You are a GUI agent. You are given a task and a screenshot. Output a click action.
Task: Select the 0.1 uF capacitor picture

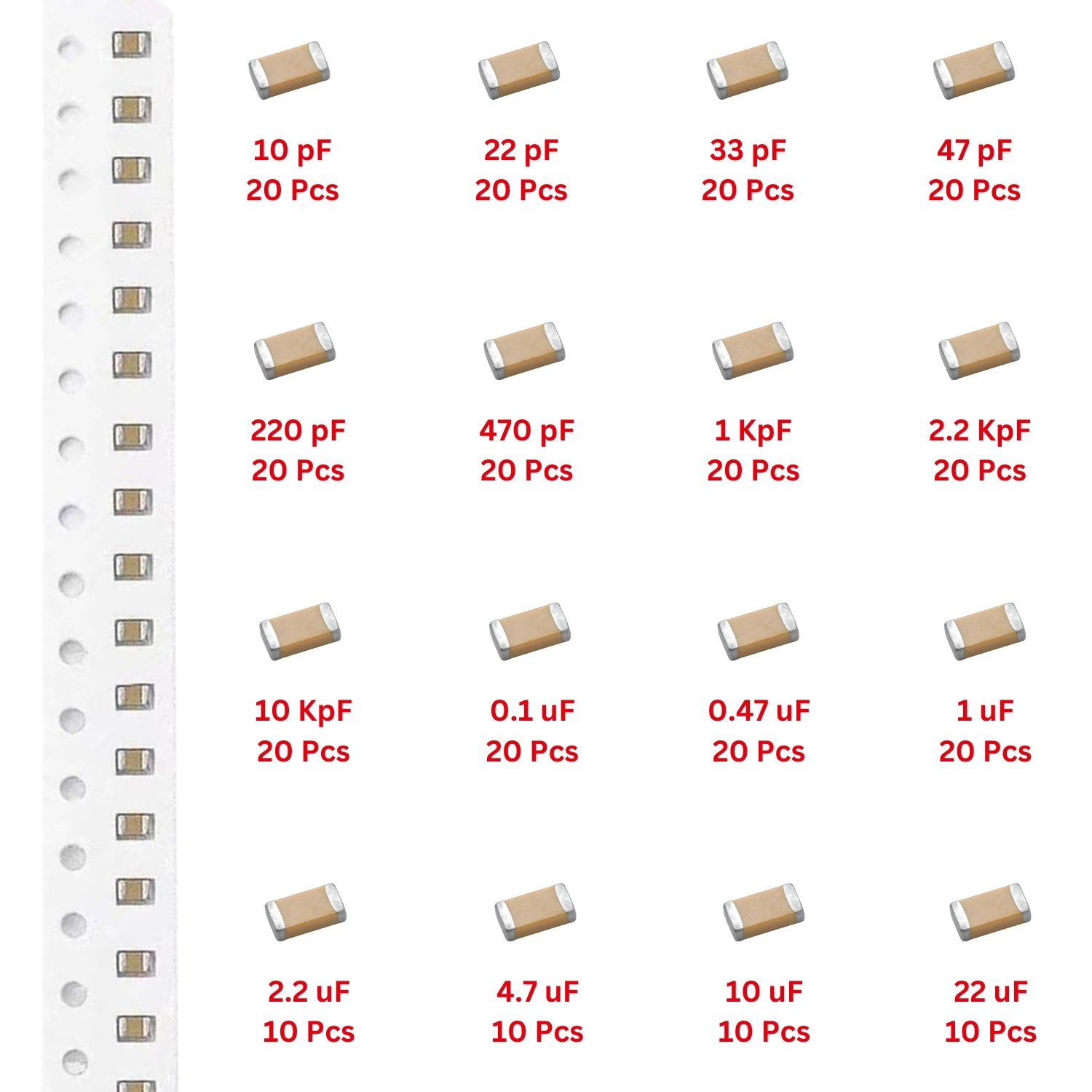529,630
